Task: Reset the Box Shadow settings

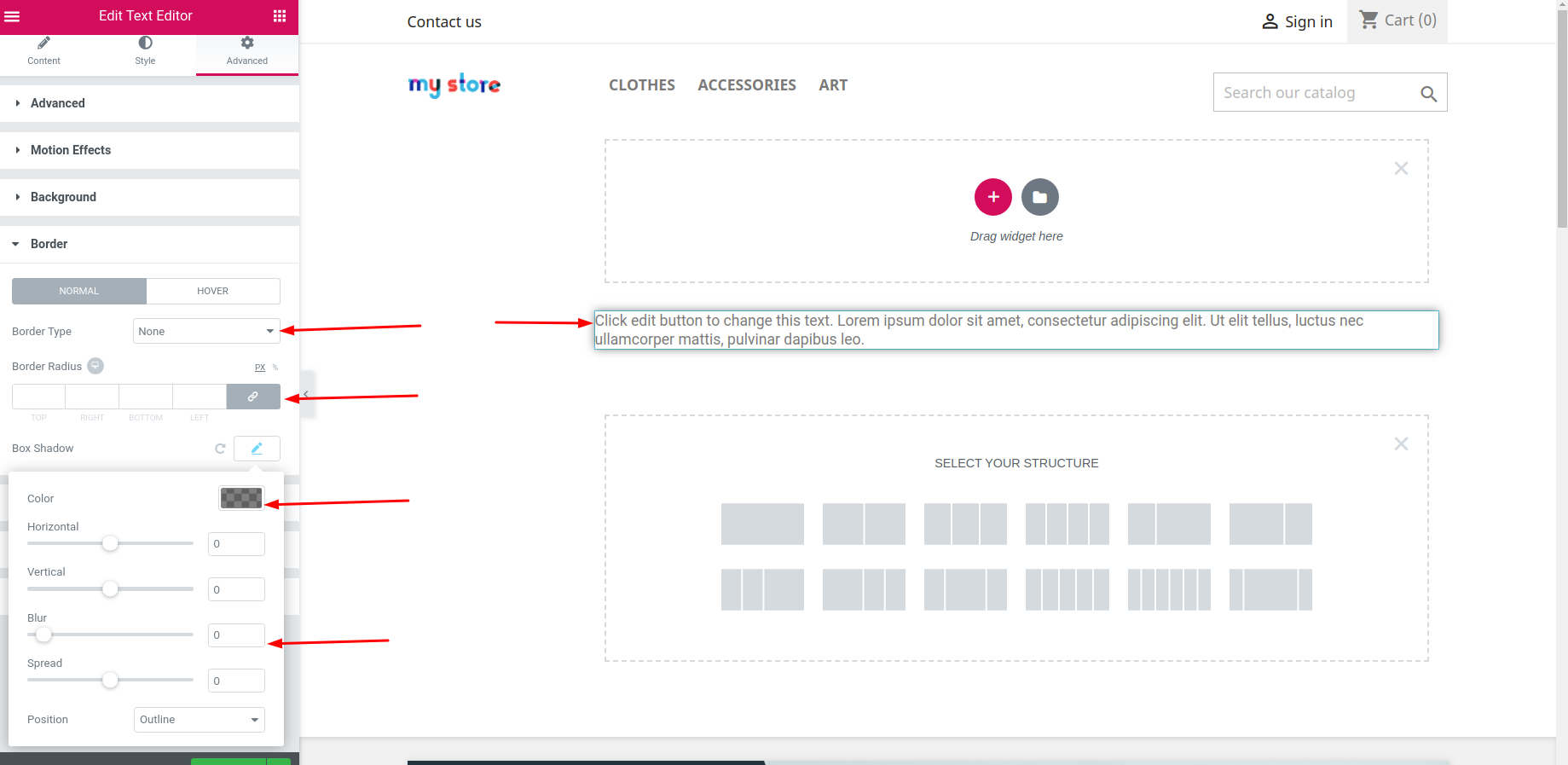Action: coord(220,449)
